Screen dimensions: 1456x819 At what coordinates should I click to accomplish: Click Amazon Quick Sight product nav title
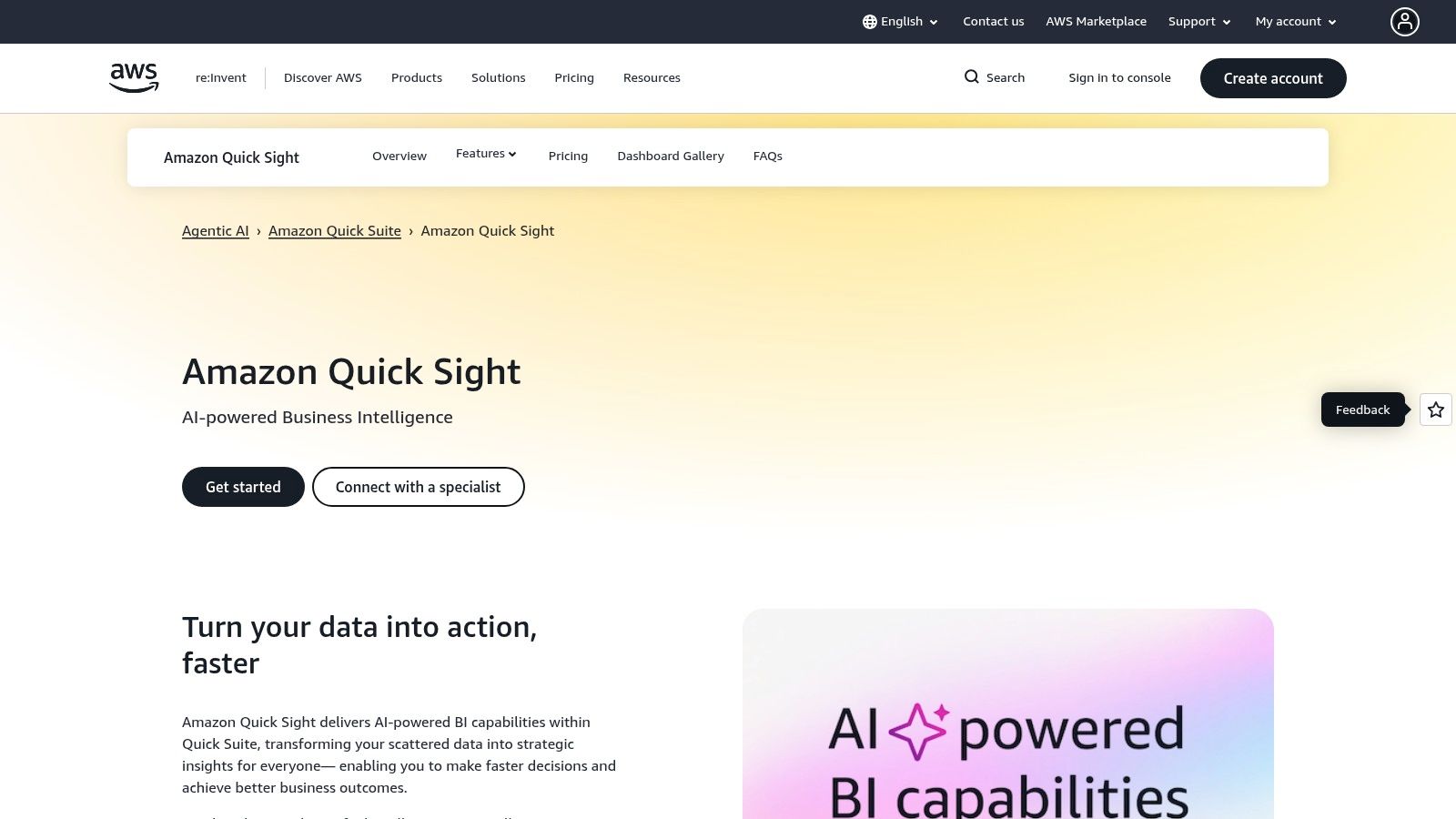231,157
